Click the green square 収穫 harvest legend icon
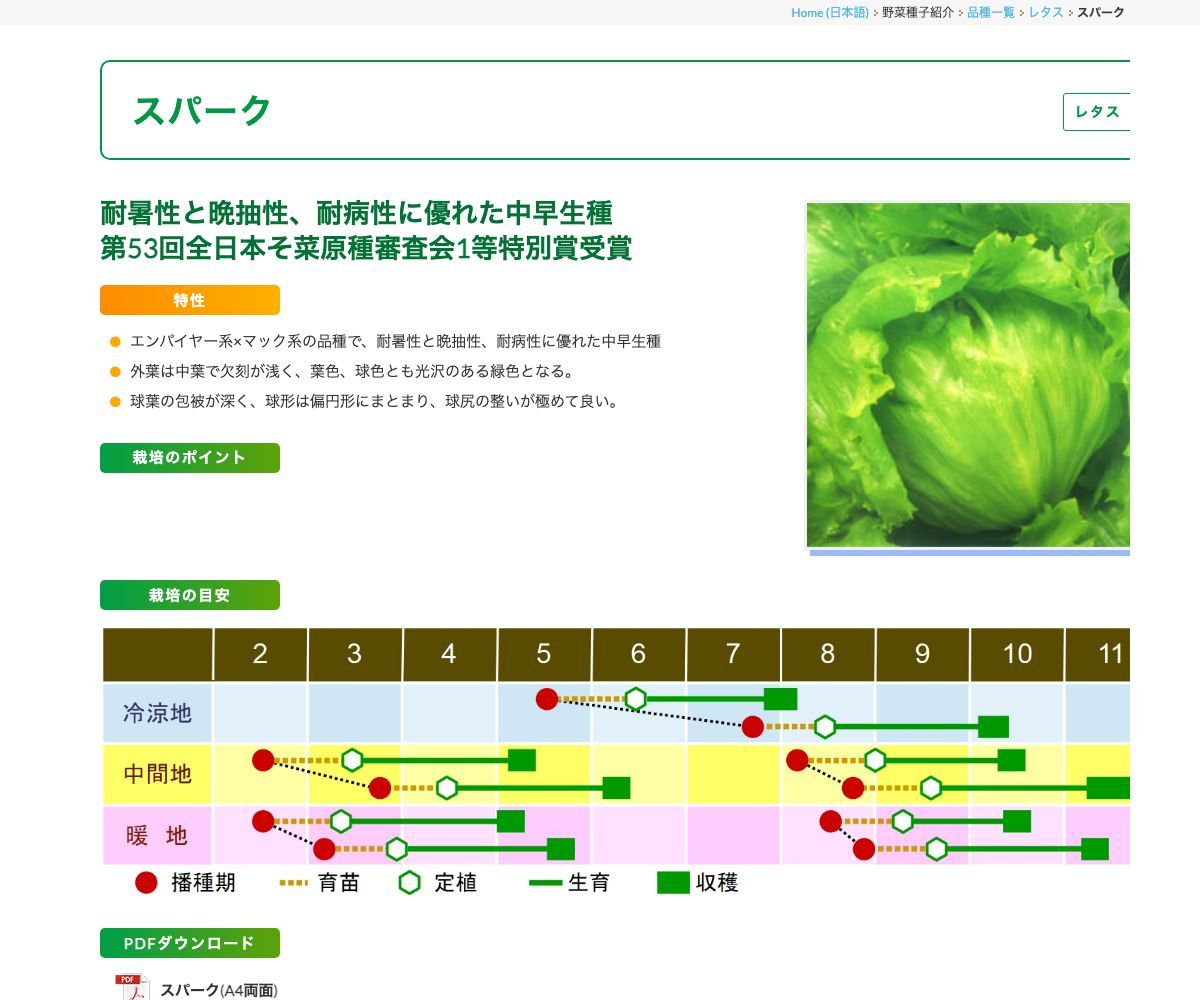This screenshot has width=1200, height=1000. point(670,883)
